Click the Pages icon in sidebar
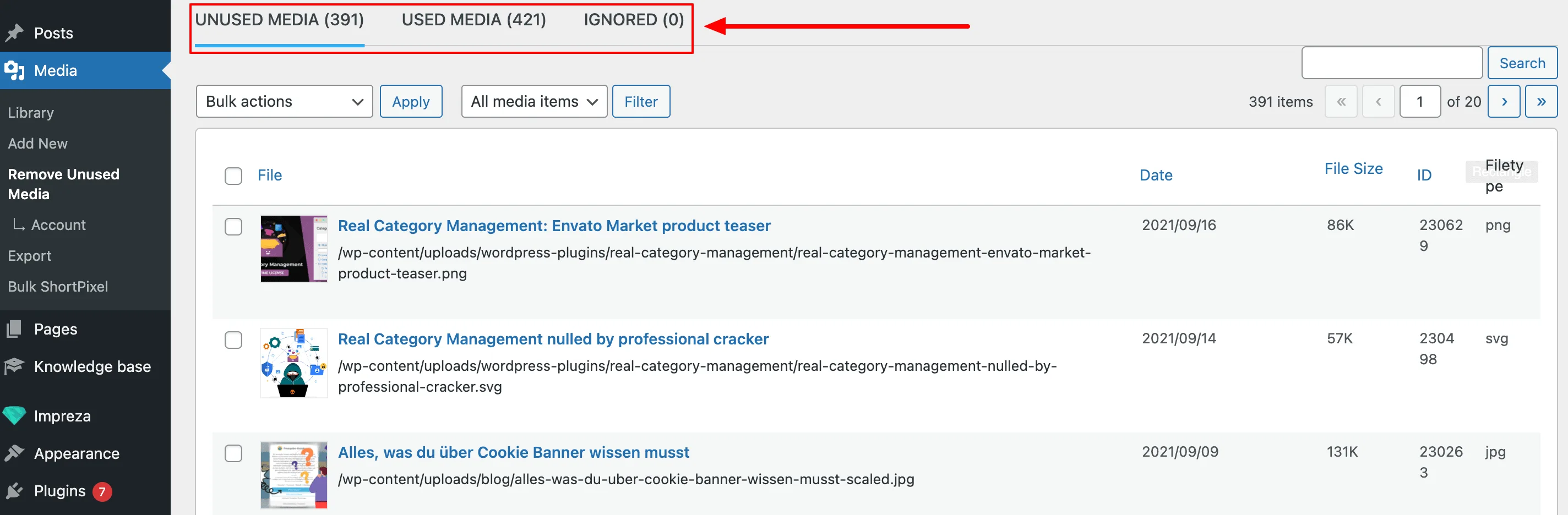This screenshot has width=1568, height=515. 14,329
